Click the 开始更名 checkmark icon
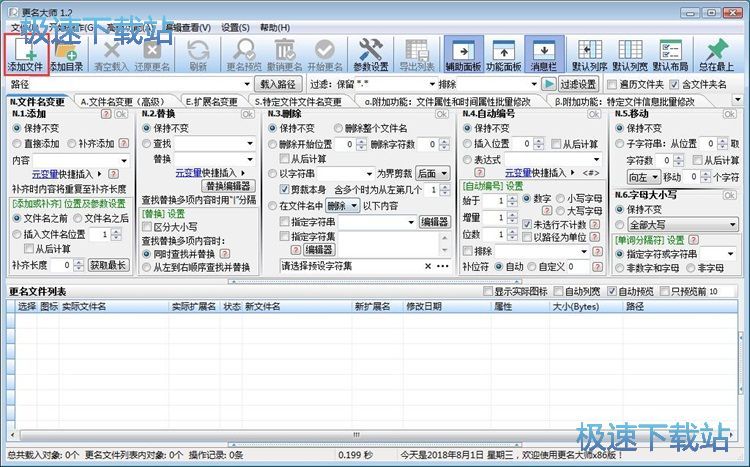Image resolution: width=750 pixels, height=467 pixels. pyautogui.click(x=325, y=54)
